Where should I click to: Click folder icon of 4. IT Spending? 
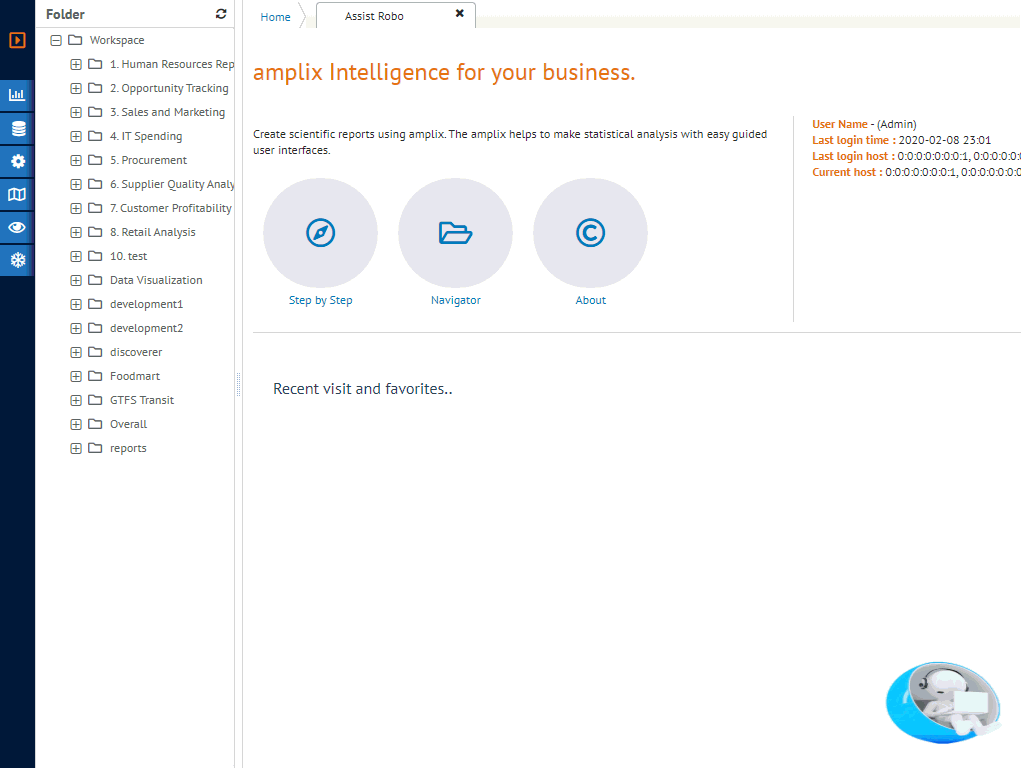pyautogui.click(x=95, y=136)
